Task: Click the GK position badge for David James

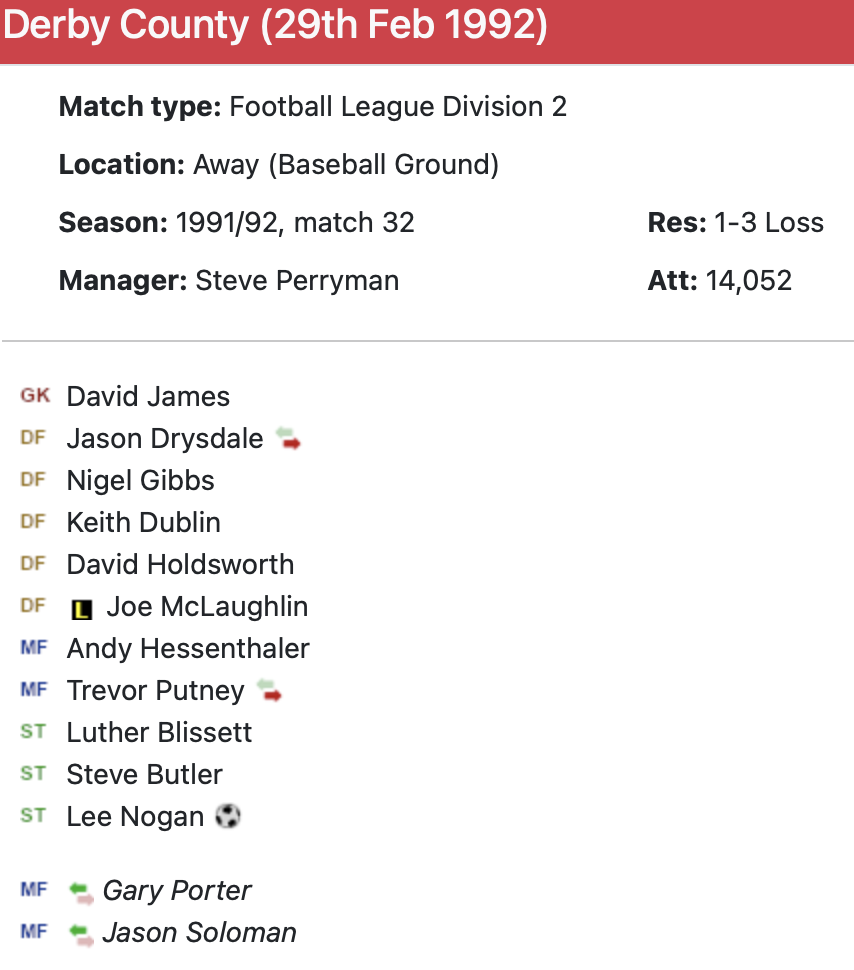Action: 34,396
